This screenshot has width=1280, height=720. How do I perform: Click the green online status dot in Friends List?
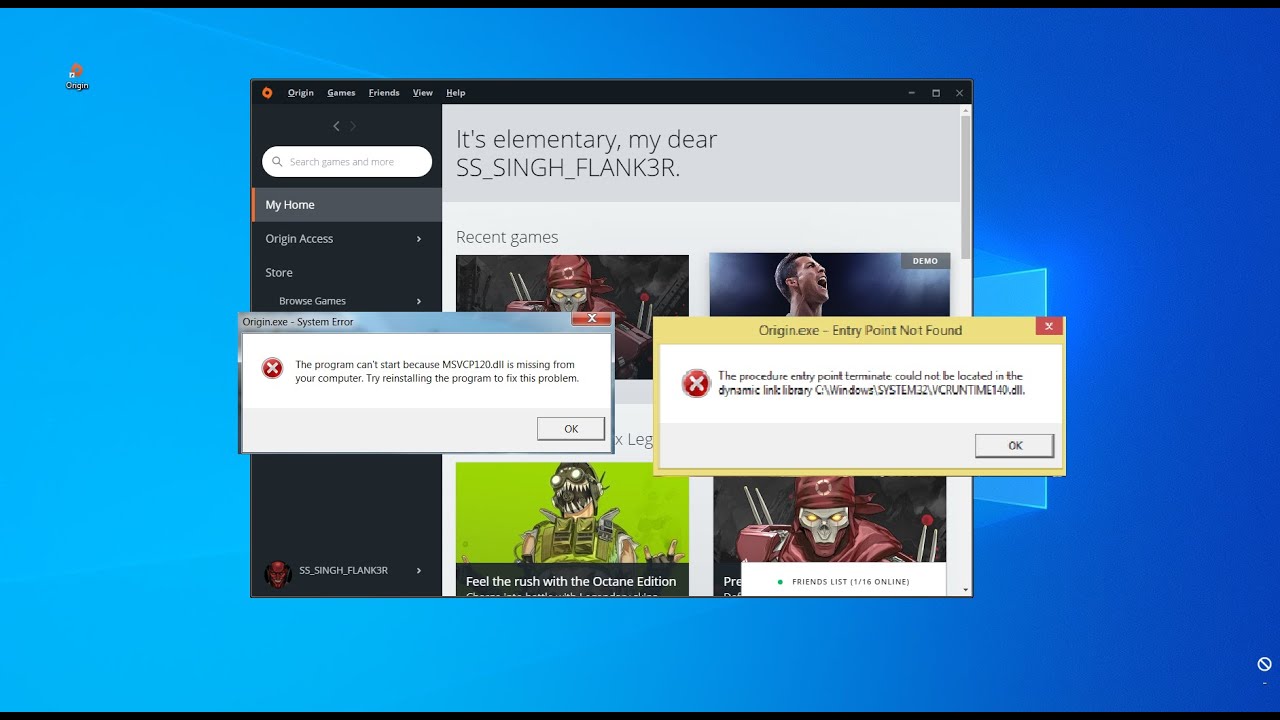780,581
